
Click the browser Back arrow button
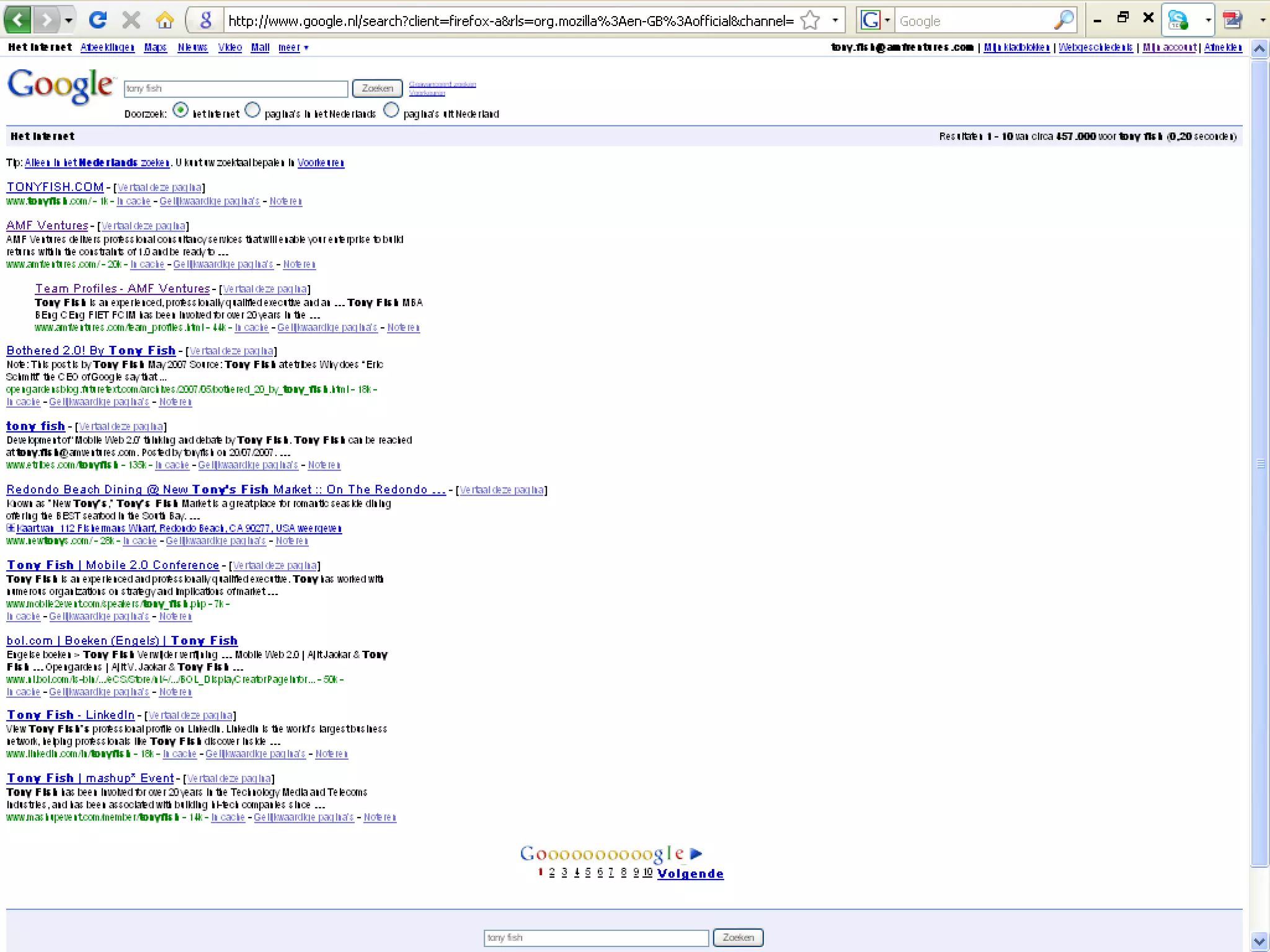[17, 20]
